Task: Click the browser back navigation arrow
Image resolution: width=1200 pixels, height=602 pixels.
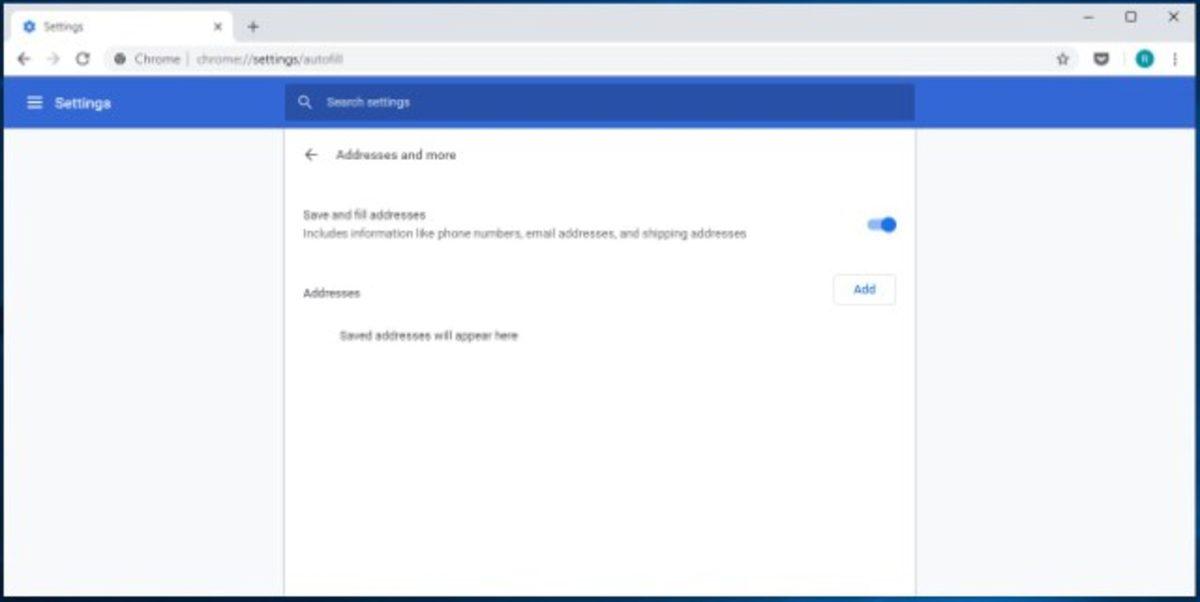Action: coord(23,59)
